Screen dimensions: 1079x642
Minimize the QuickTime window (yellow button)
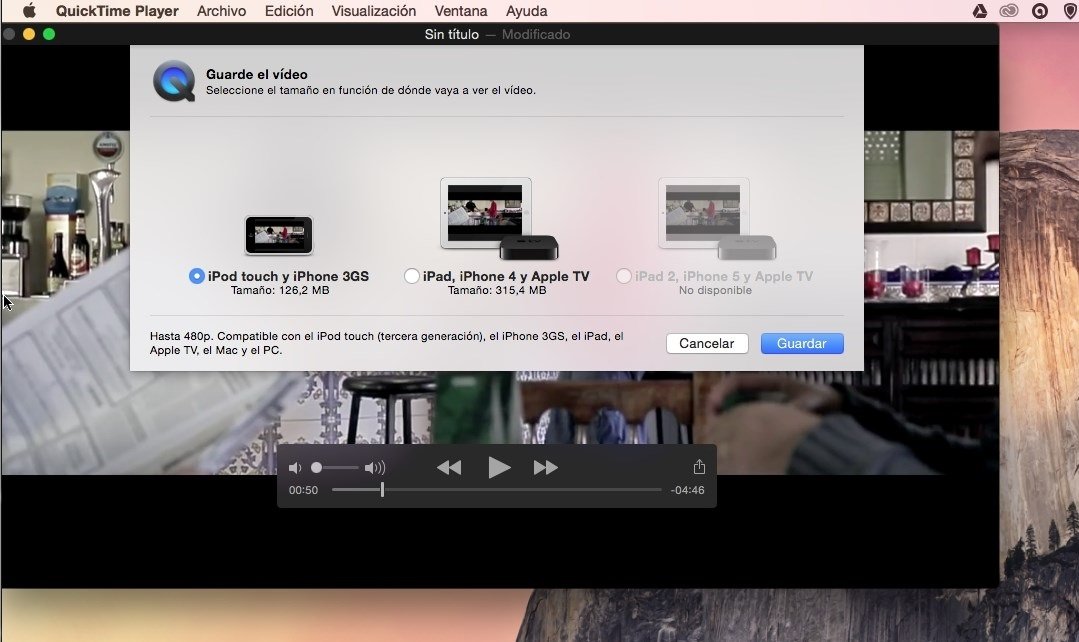coord(29,34)
